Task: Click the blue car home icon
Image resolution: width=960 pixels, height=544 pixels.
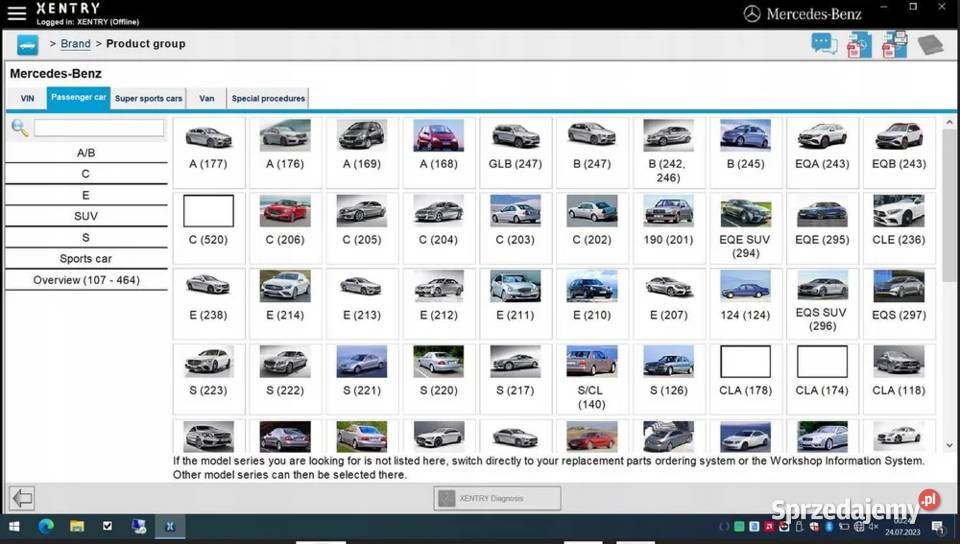Action: pyautogui.click(x=28, y=45)
